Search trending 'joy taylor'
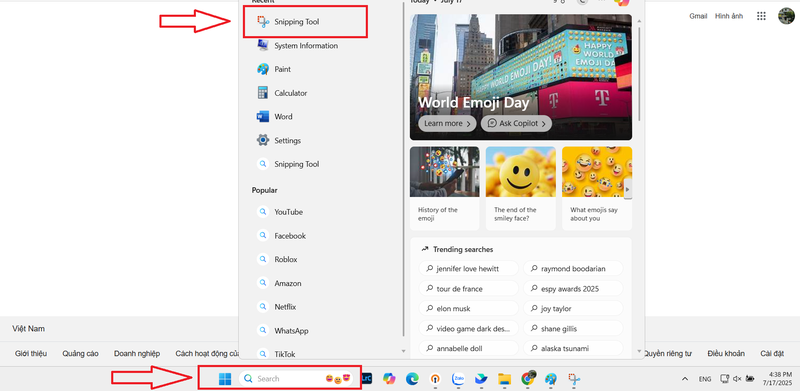Viewport: 800px width, 391px height. click(x=573, y=308)
